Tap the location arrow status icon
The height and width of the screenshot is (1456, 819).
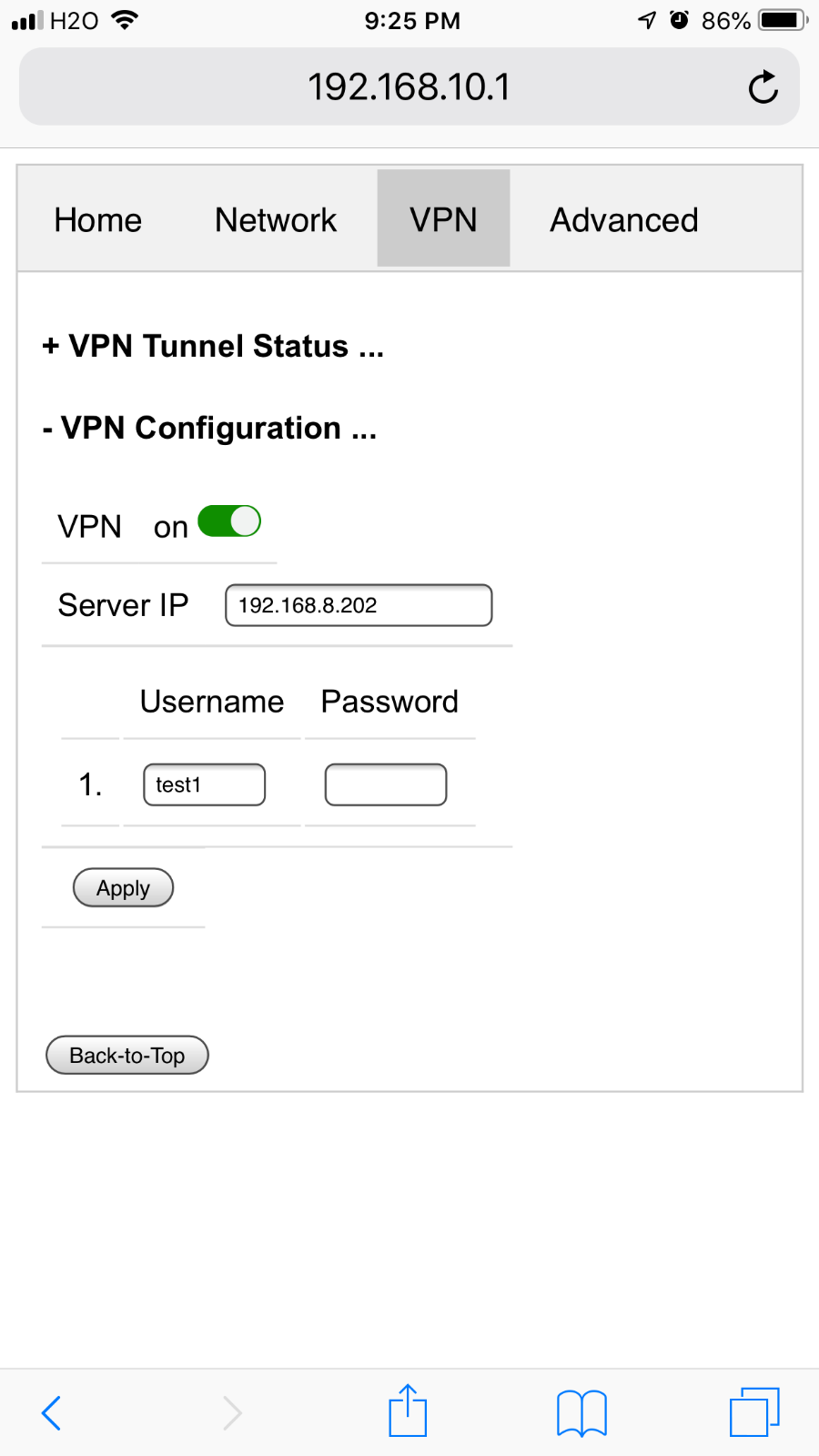coord(647,20)
